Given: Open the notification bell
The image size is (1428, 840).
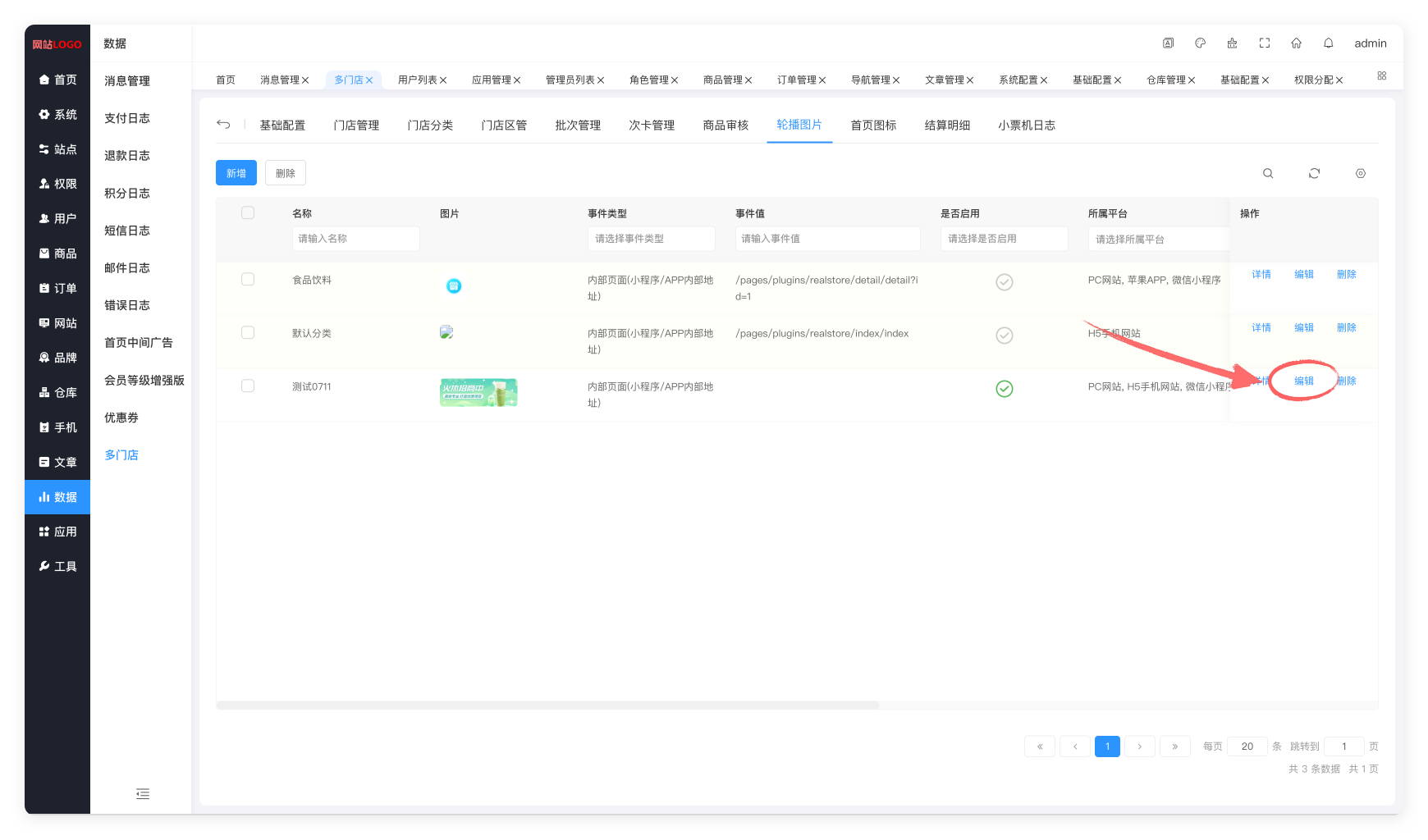Looking at the screenshot, I should point(1328,43).
